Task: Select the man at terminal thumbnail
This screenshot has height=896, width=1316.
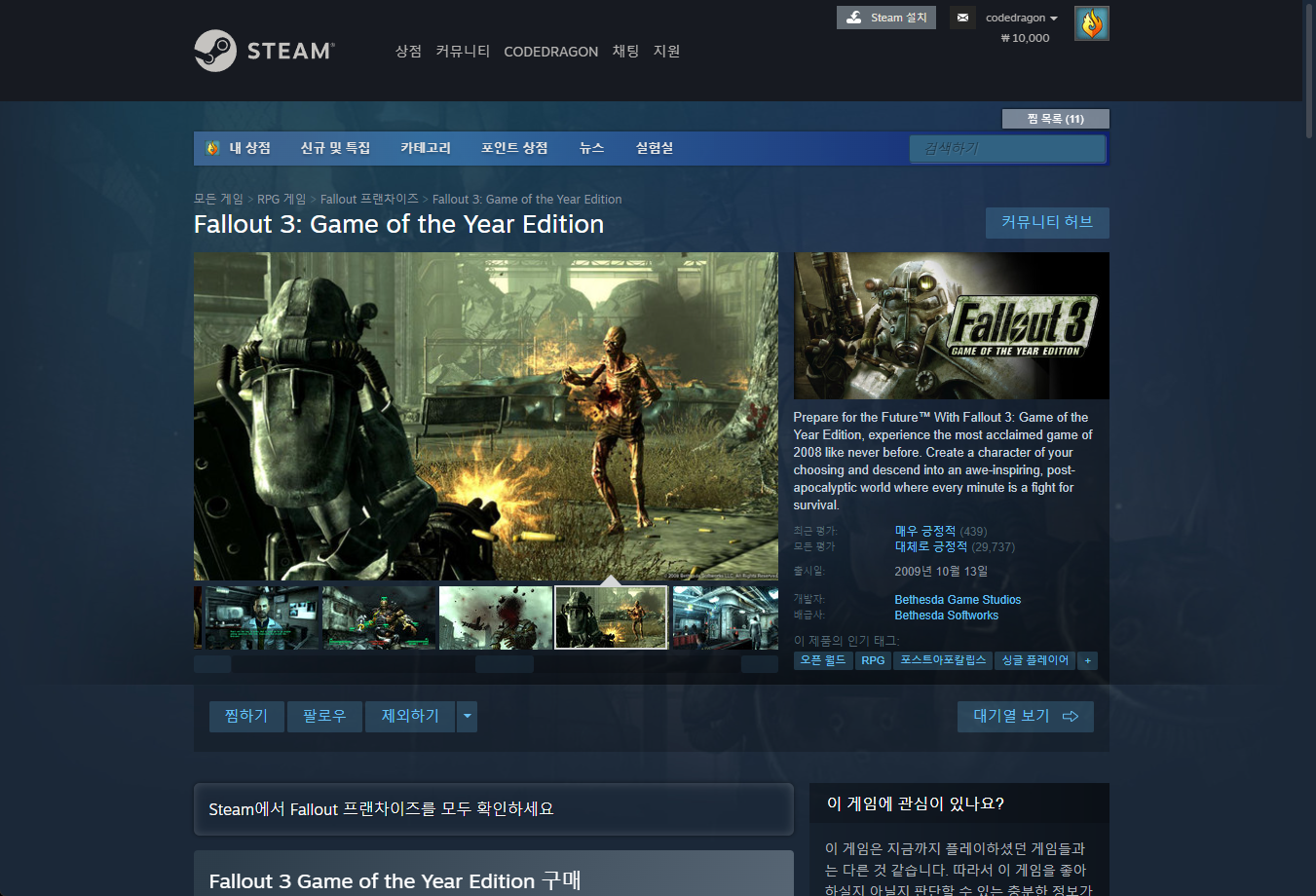Action: coord(261,617)
